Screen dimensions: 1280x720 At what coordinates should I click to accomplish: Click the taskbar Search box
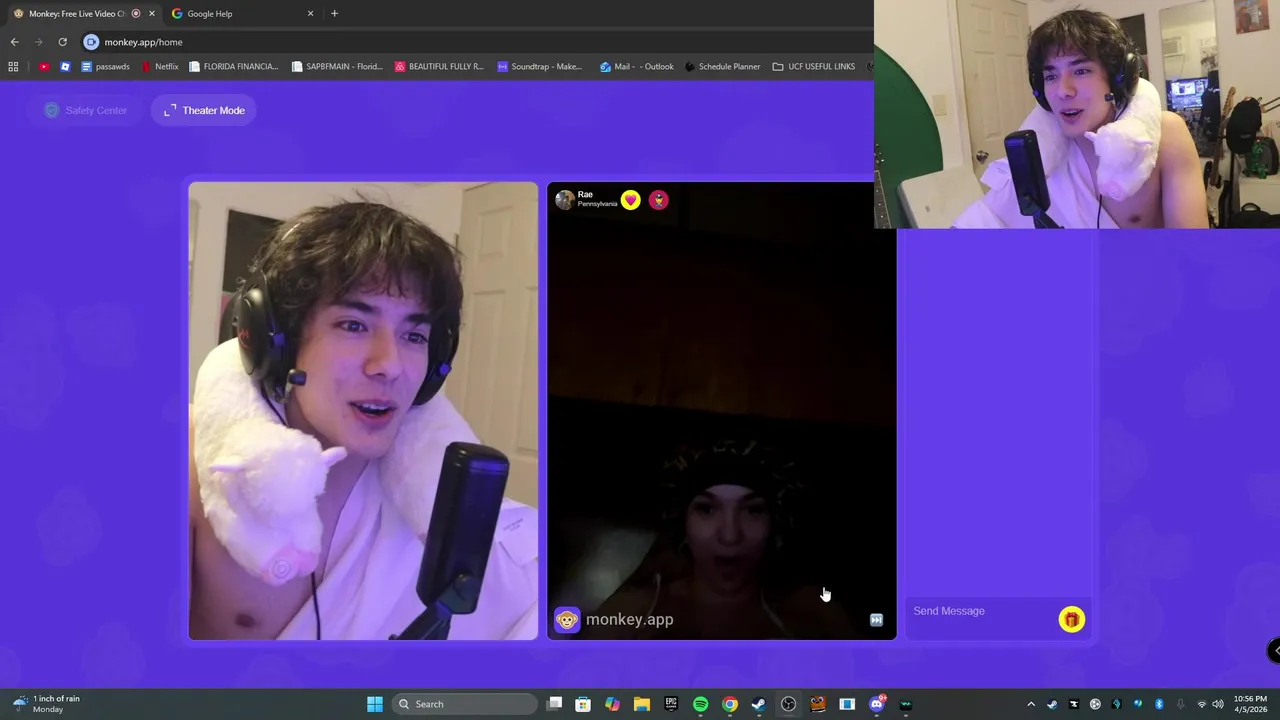[465, 704]
